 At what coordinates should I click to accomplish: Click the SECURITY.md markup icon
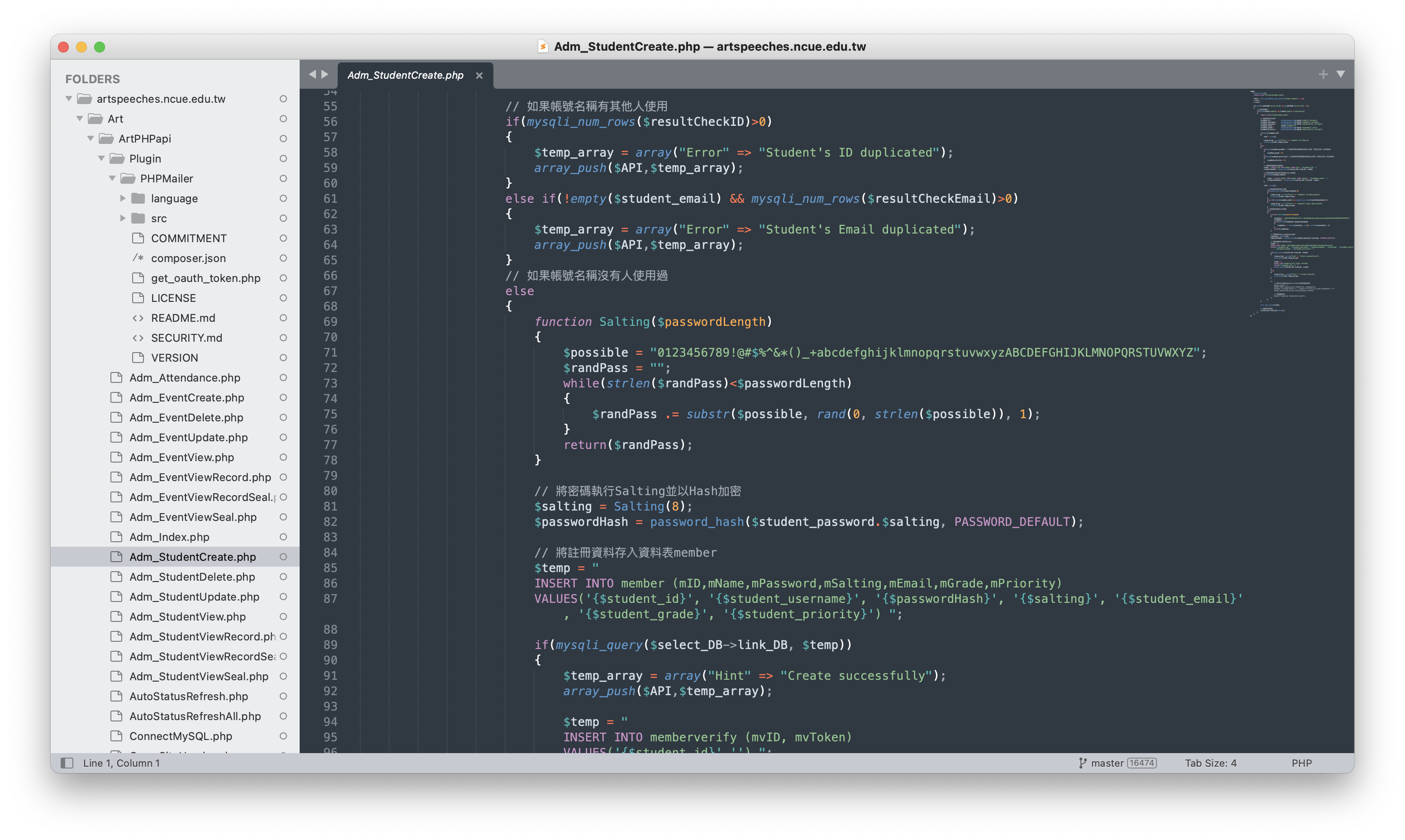tap(138, 337)
